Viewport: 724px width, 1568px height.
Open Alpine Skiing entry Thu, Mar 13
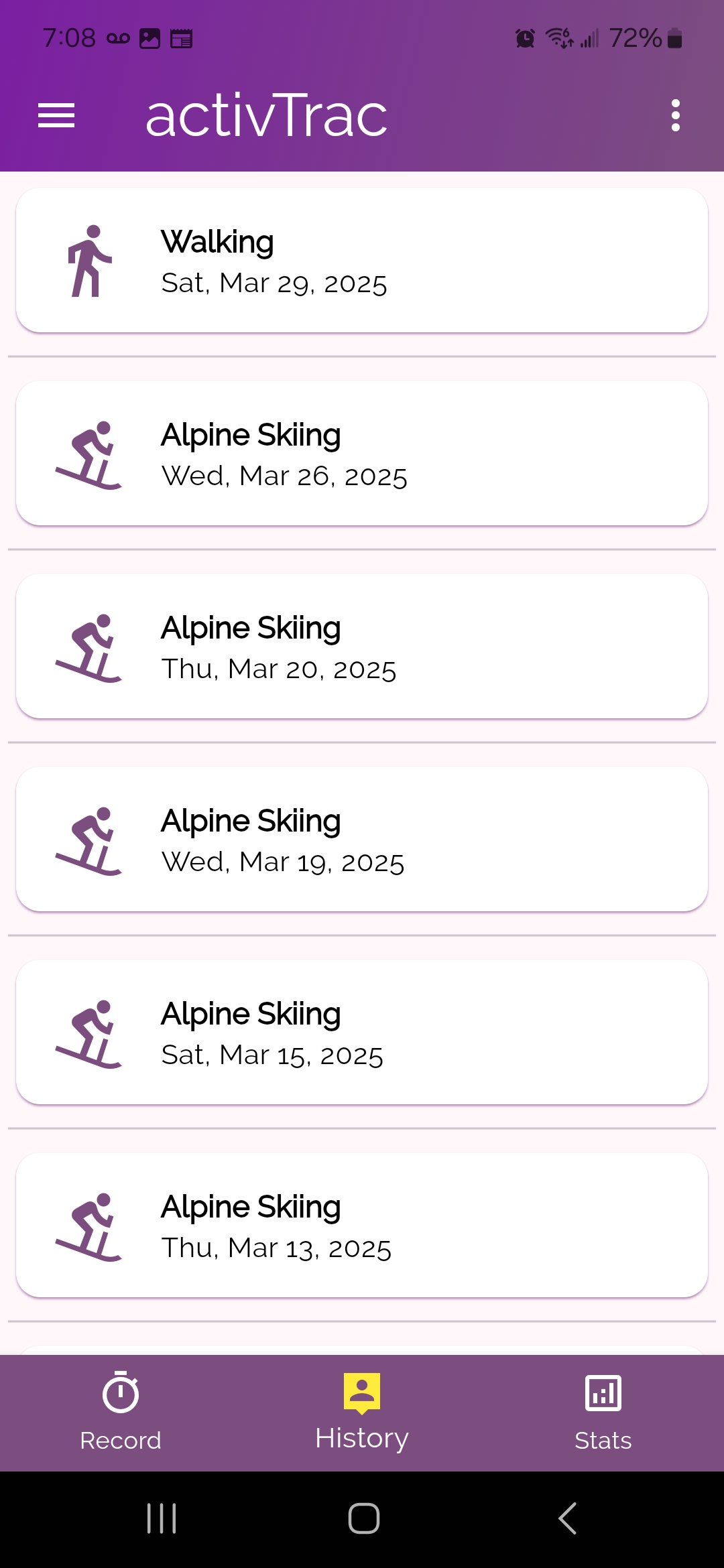[402, 1226]
